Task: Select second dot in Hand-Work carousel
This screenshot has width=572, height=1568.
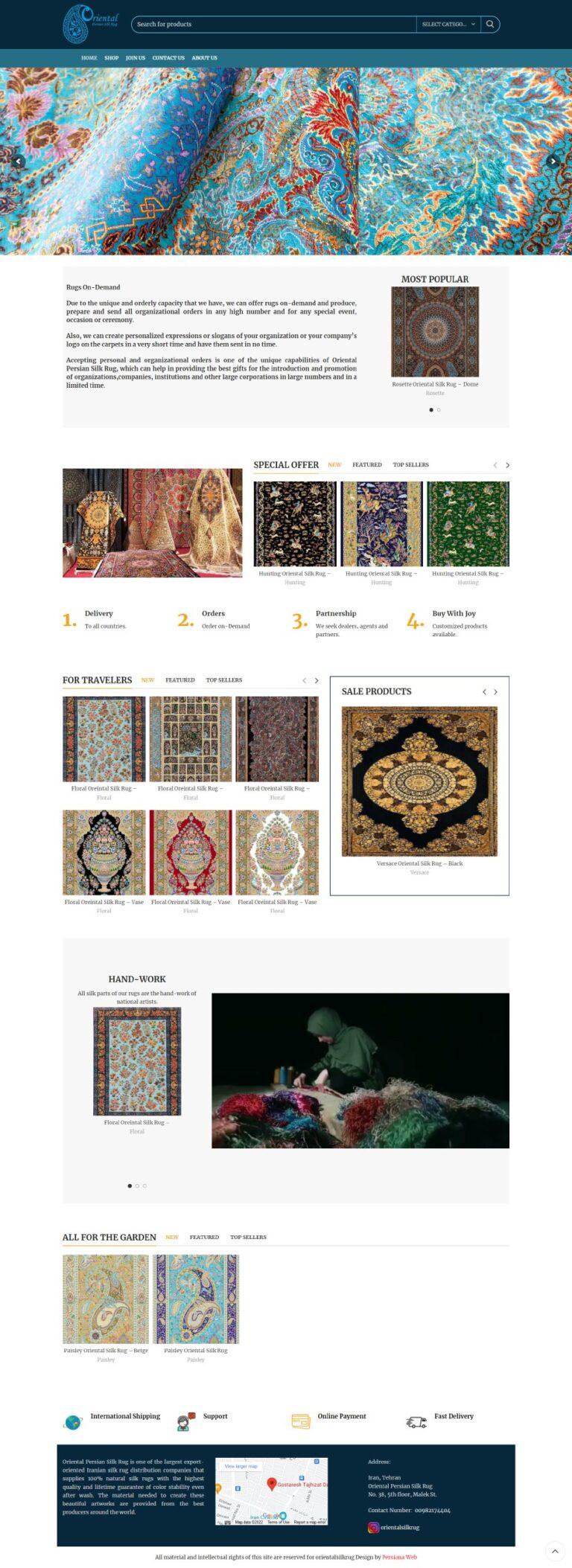Action: 137,1185
